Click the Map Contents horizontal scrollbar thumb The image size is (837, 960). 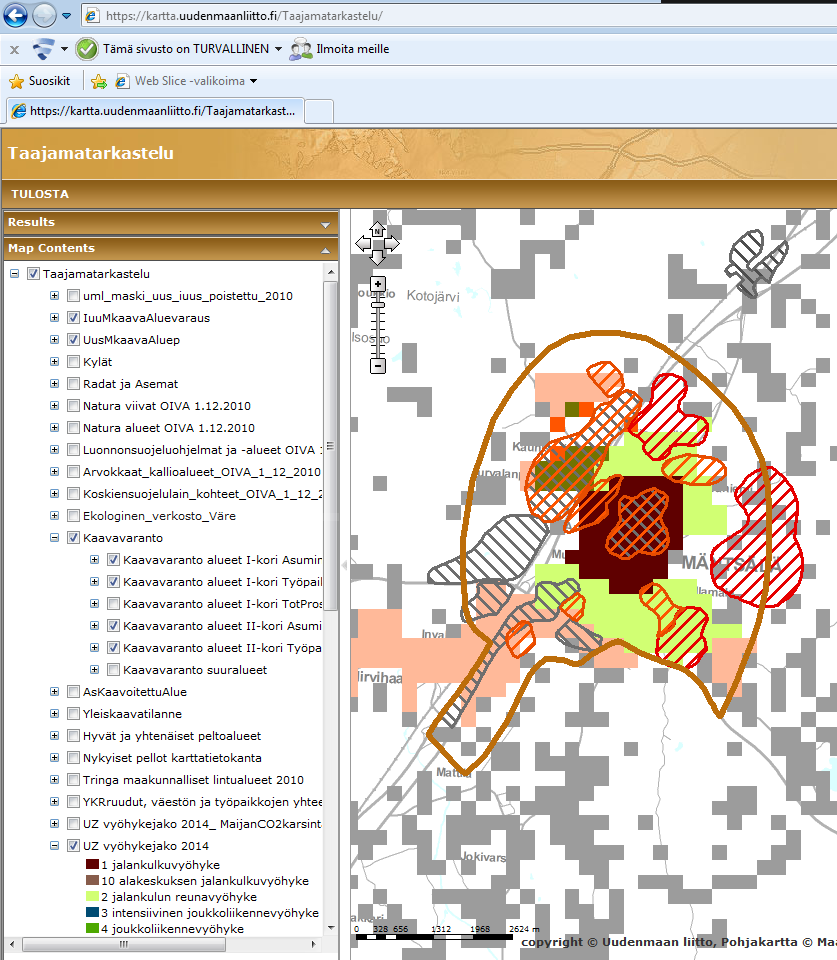pos(123,944)
